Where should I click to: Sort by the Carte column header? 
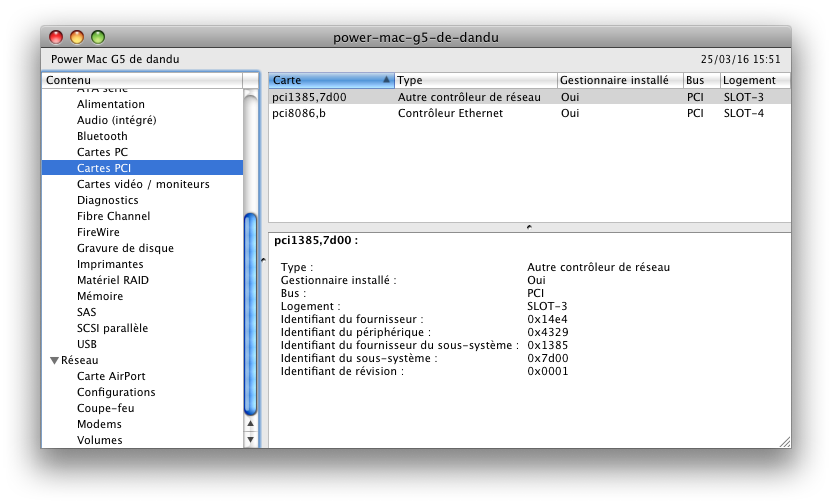(x=331, y=80)
